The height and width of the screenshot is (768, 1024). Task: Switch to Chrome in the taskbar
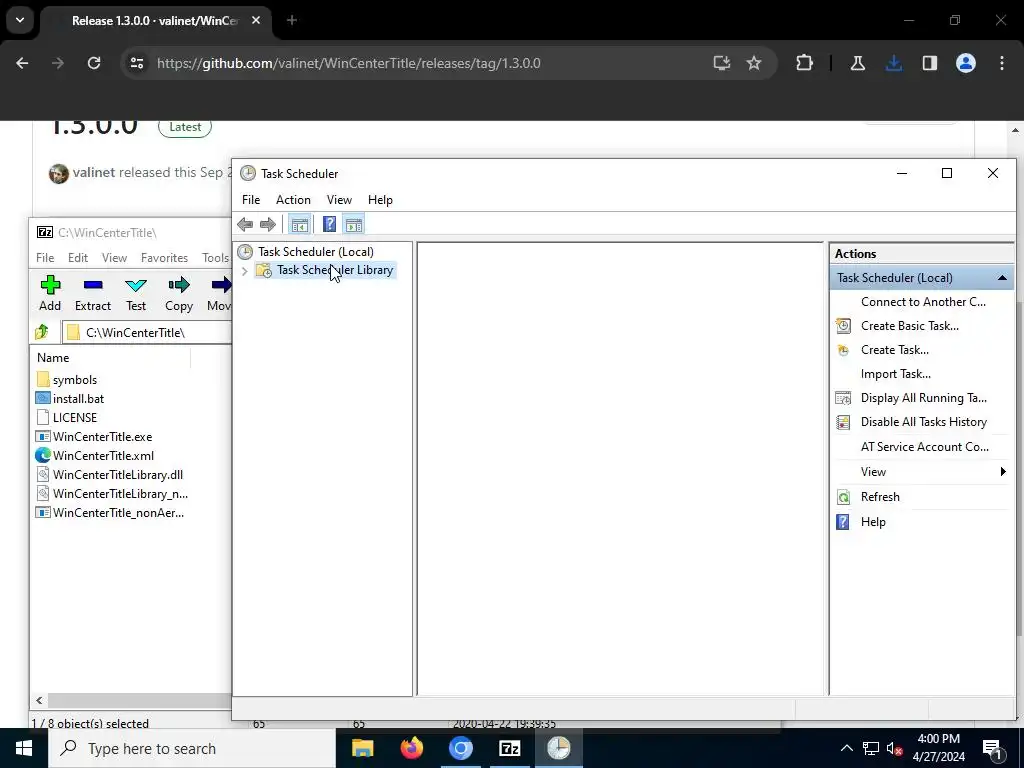point(460,748)
